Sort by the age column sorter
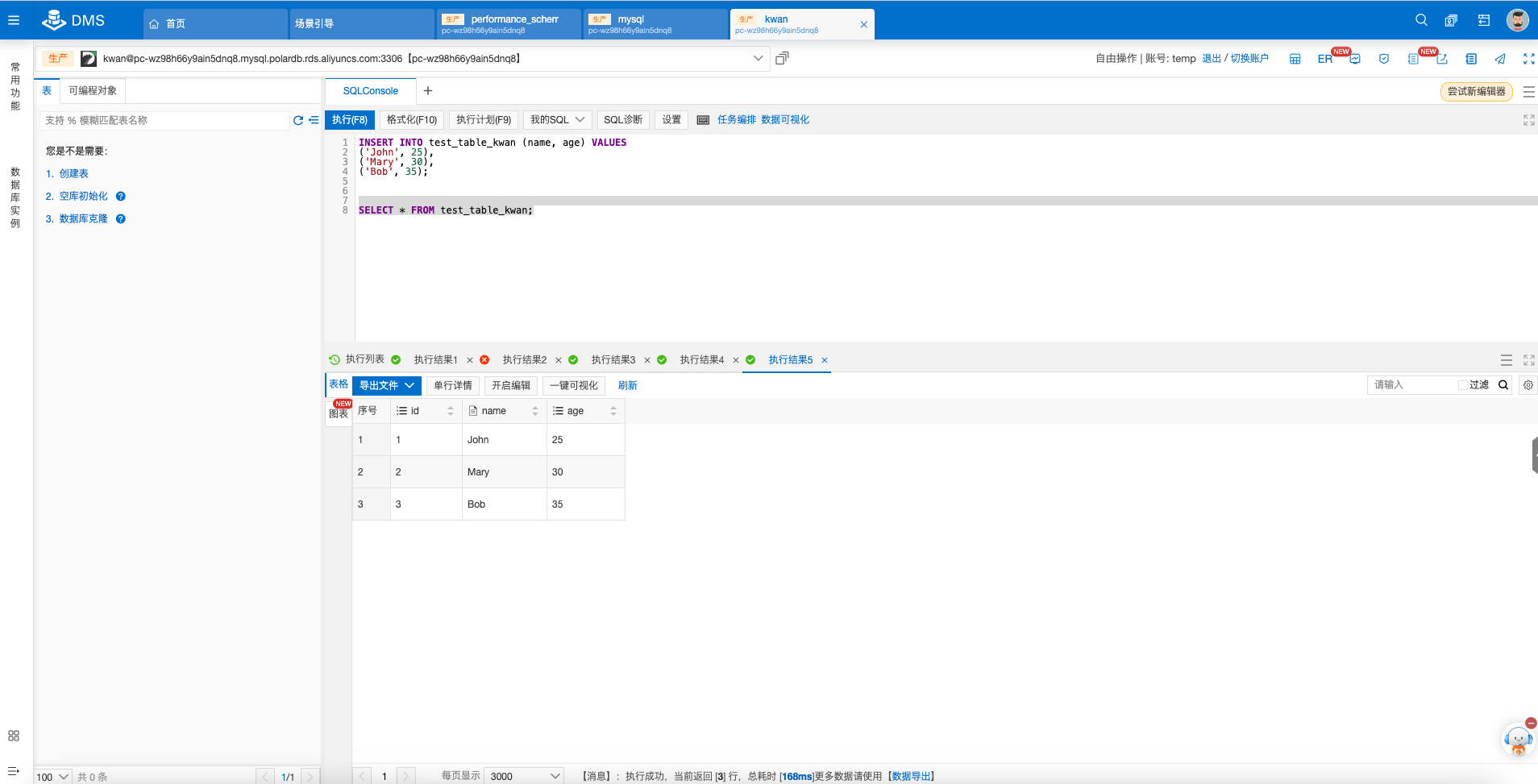 pos(613,411)
